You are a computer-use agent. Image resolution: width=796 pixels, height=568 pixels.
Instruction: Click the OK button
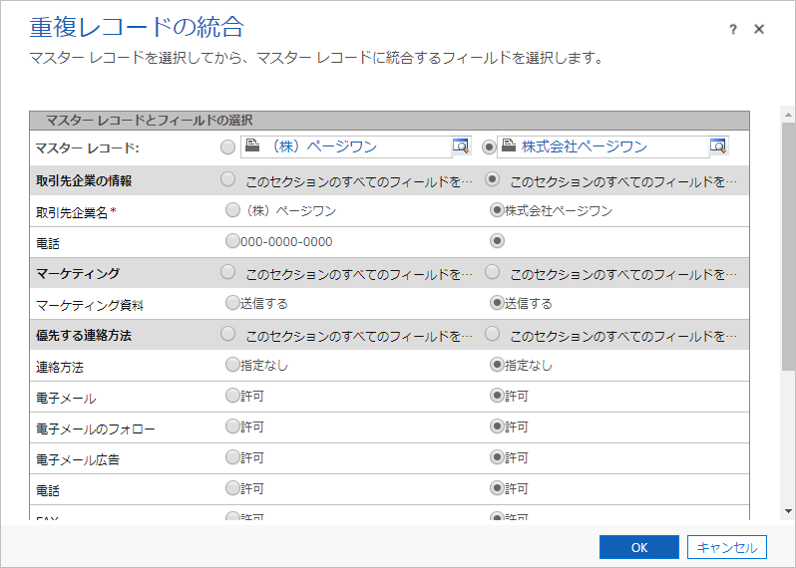tap(639, 547)
